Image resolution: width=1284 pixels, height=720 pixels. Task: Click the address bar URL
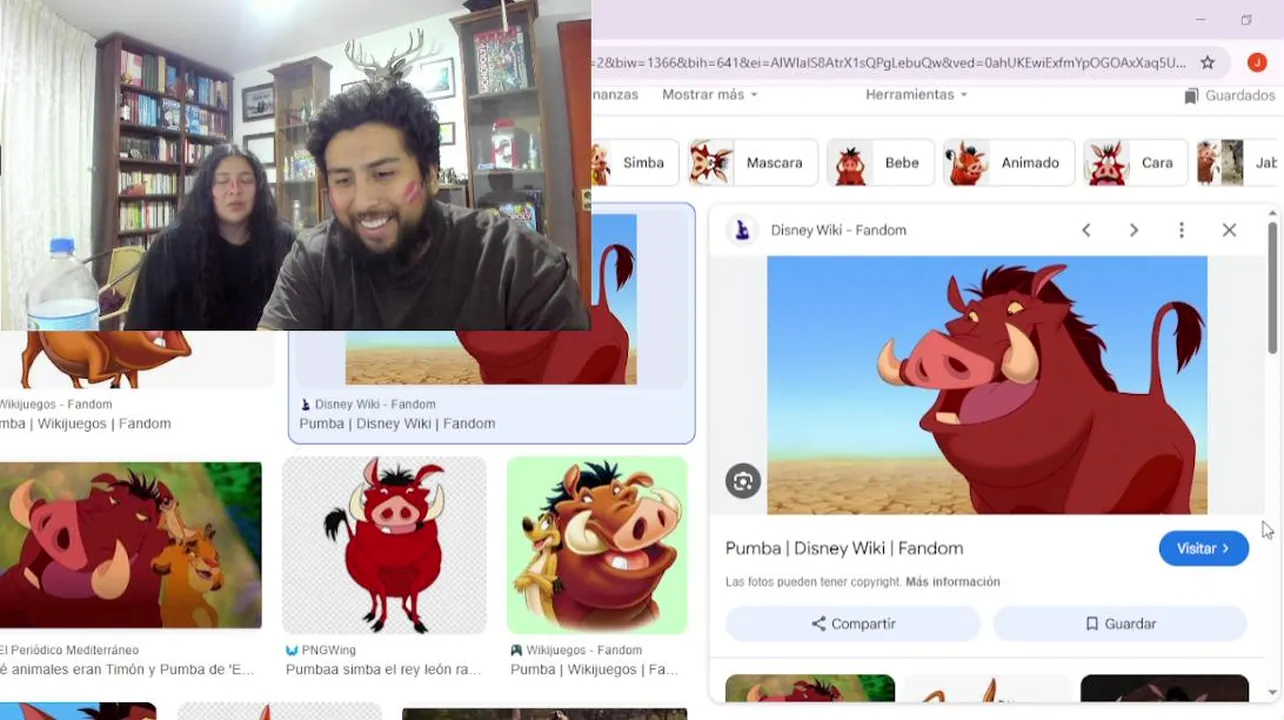click(890, 62)
